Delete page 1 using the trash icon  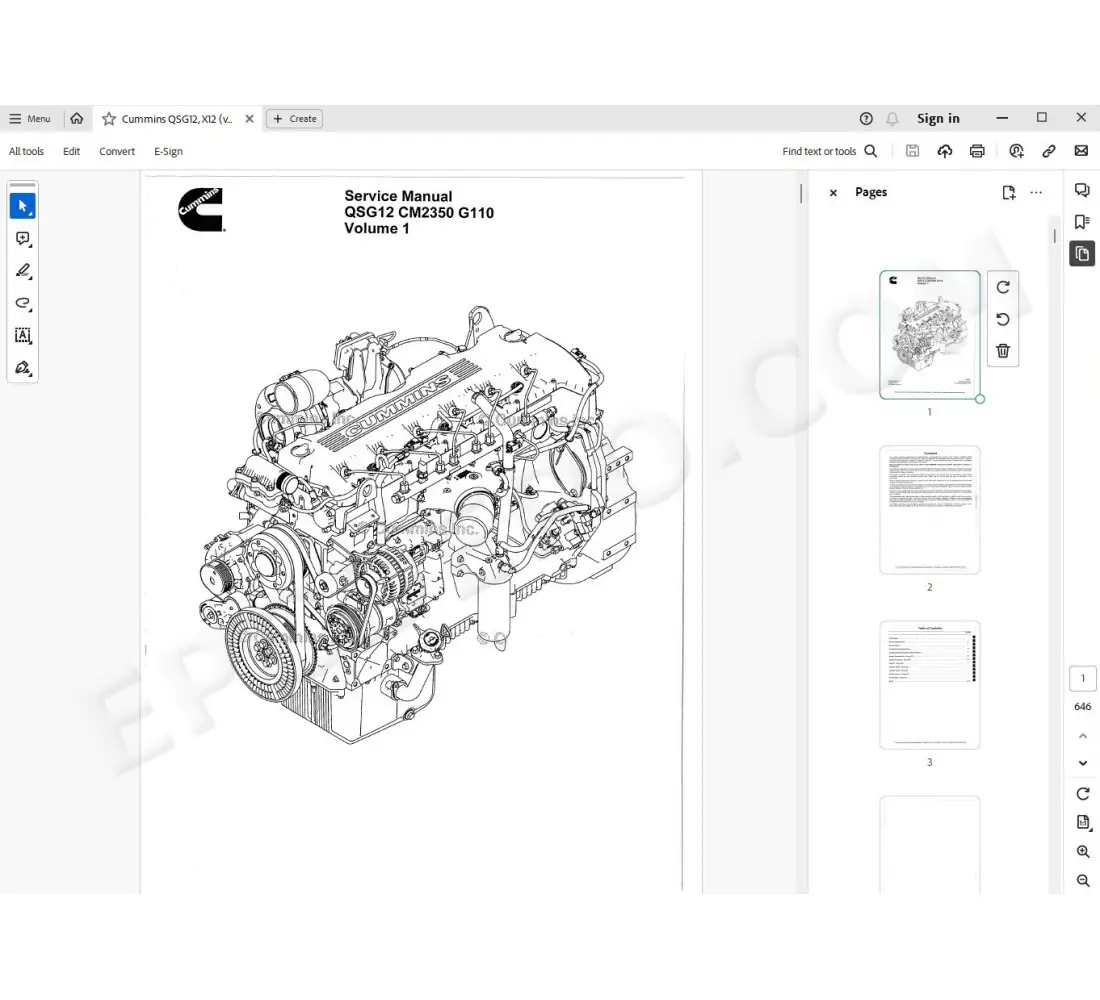click(1003, 351)
